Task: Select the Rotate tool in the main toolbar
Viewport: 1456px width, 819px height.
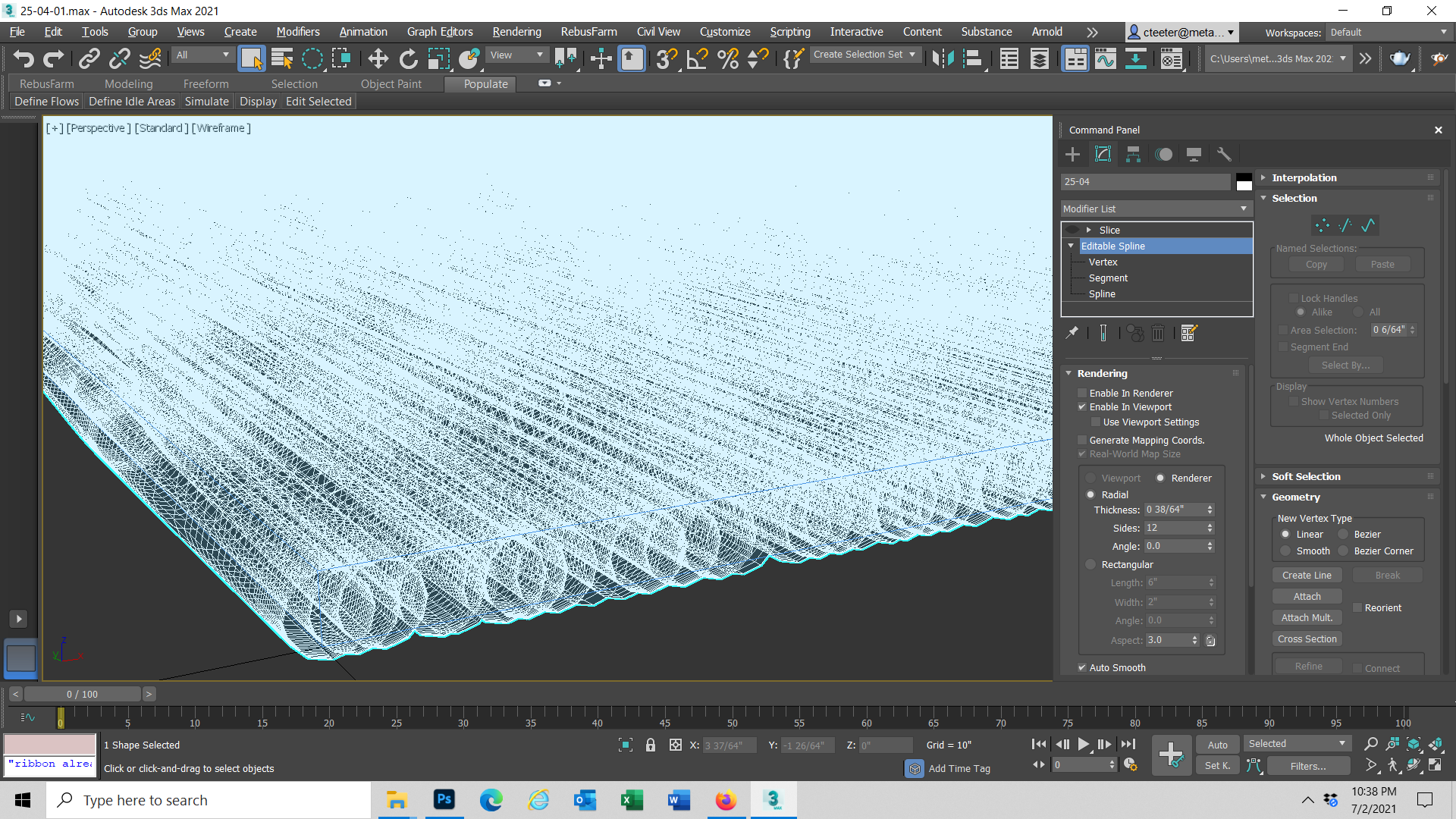Action: [x=409, y=58]
